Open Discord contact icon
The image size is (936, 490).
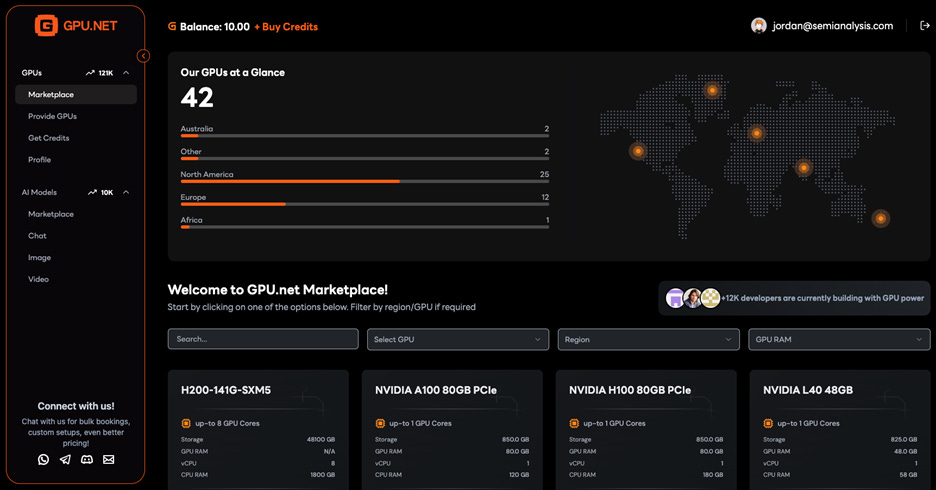click(87, 460)
